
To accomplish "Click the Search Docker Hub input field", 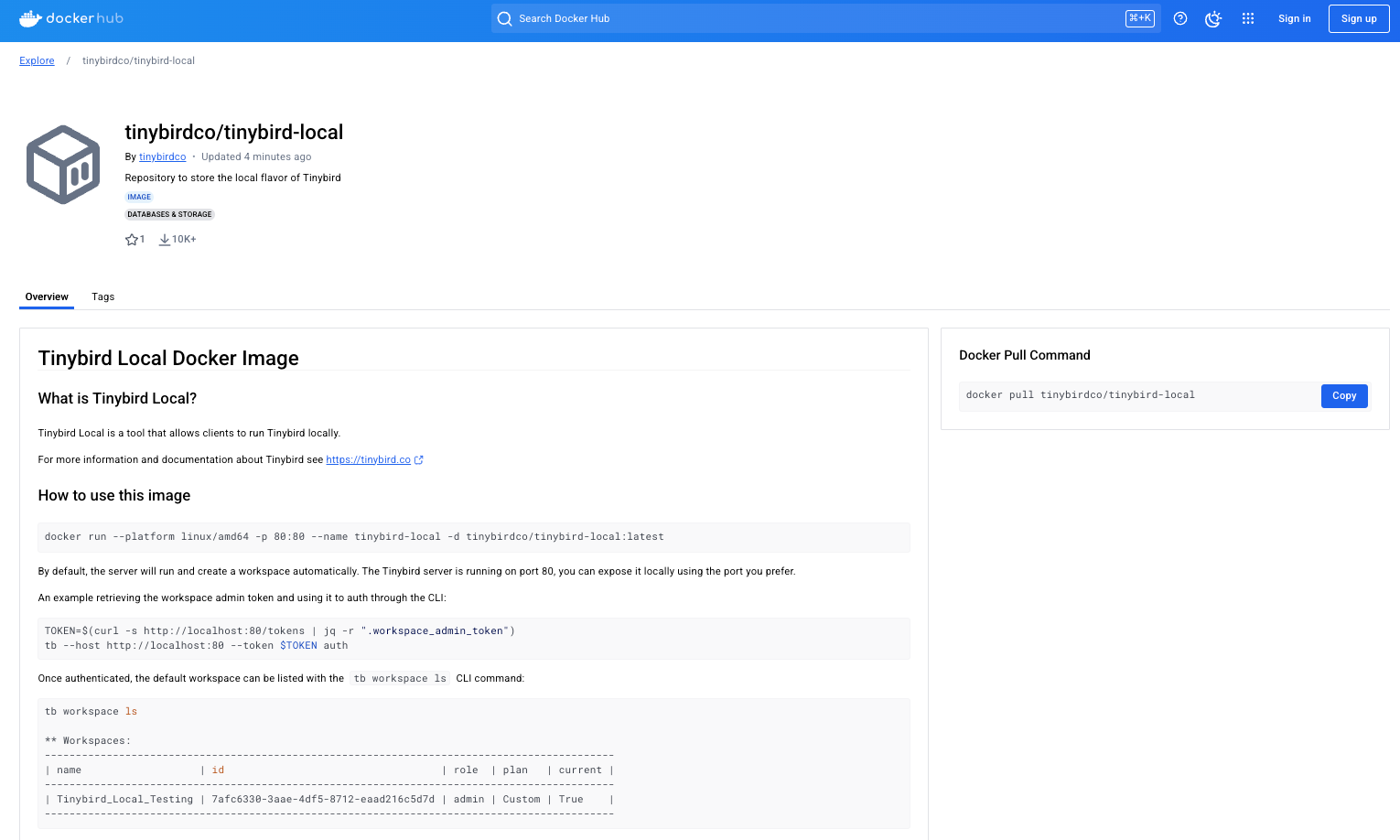I will point(732,18).
